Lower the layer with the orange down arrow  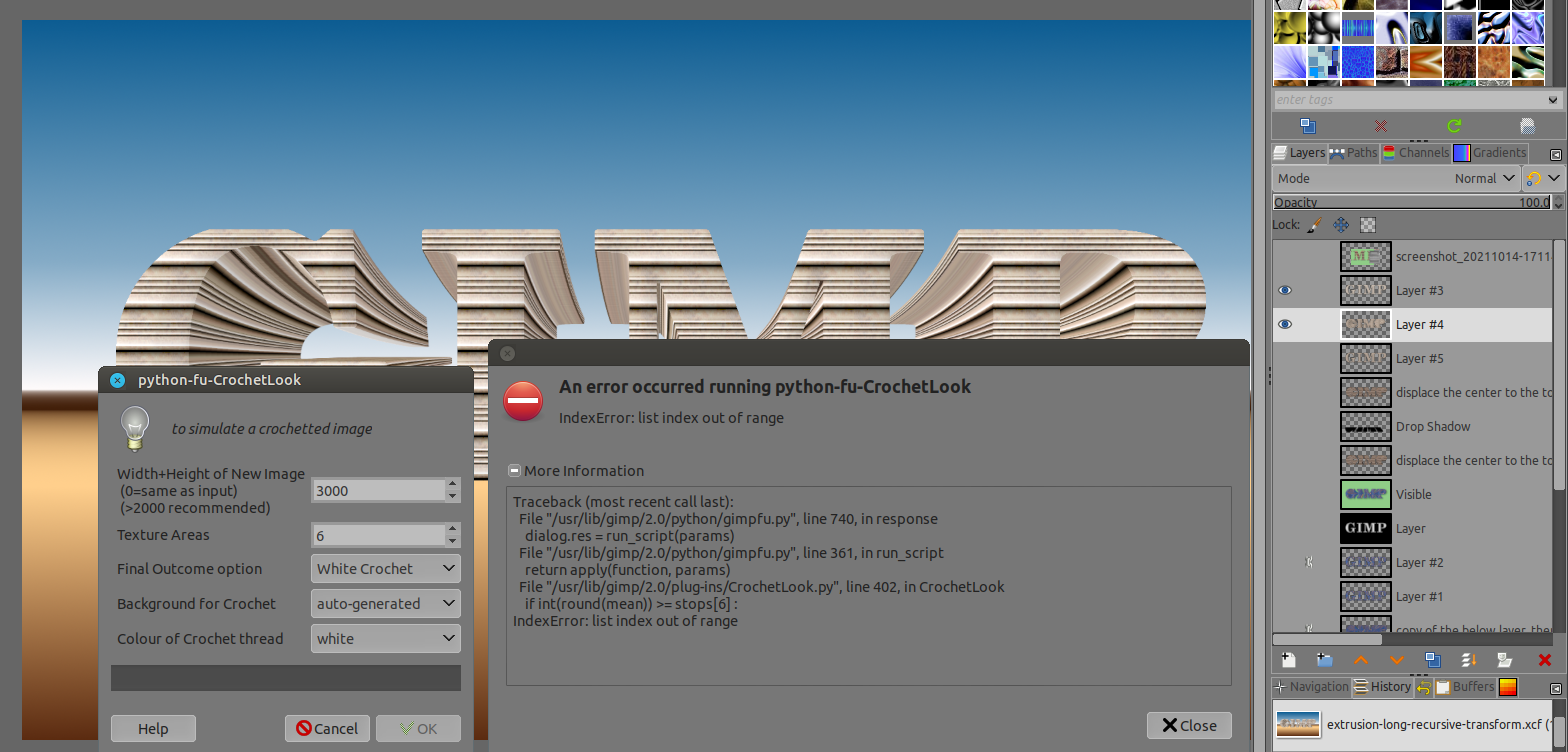point(1397,660)
